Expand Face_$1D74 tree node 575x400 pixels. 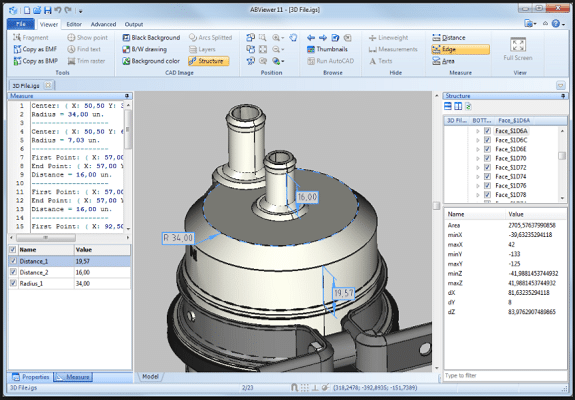[x=477, y=177]
